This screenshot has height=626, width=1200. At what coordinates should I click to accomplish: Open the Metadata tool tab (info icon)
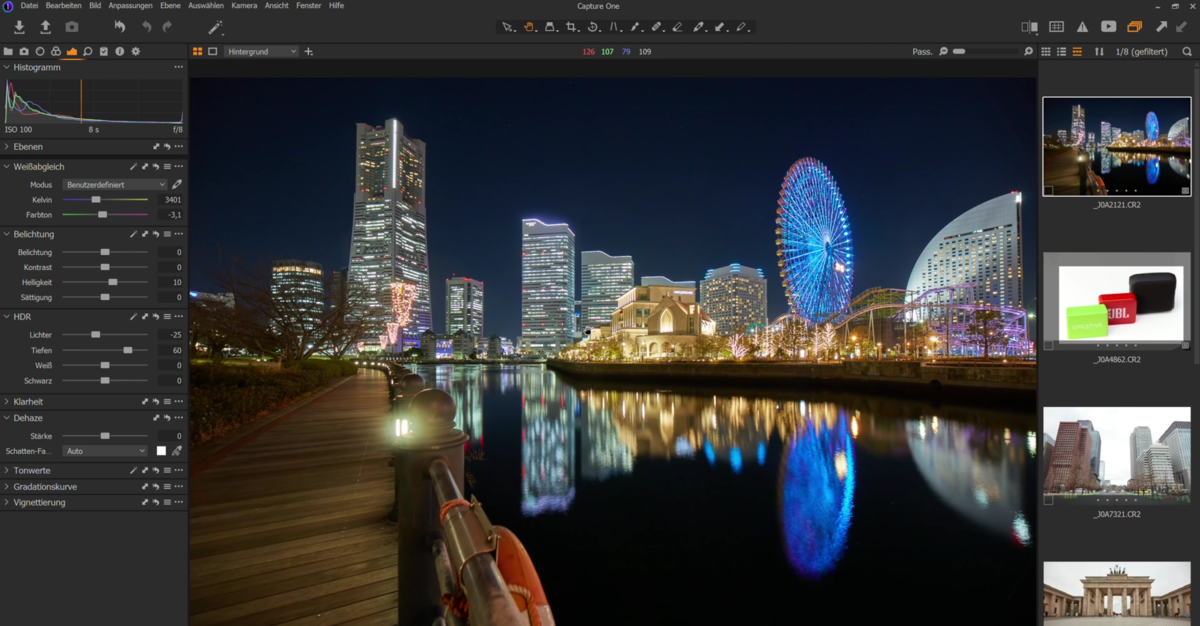click(x=120, y=50)
